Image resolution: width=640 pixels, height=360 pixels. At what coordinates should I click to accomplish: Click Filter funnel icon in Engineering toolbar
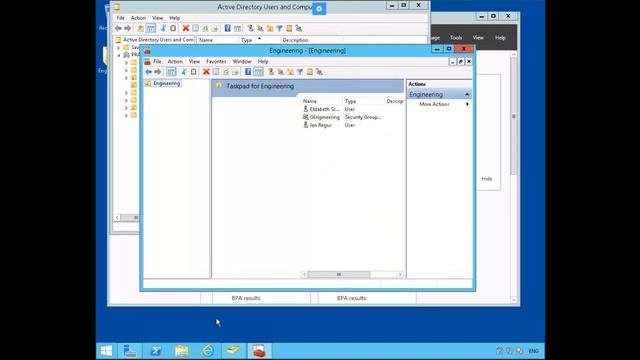point(300,72)
